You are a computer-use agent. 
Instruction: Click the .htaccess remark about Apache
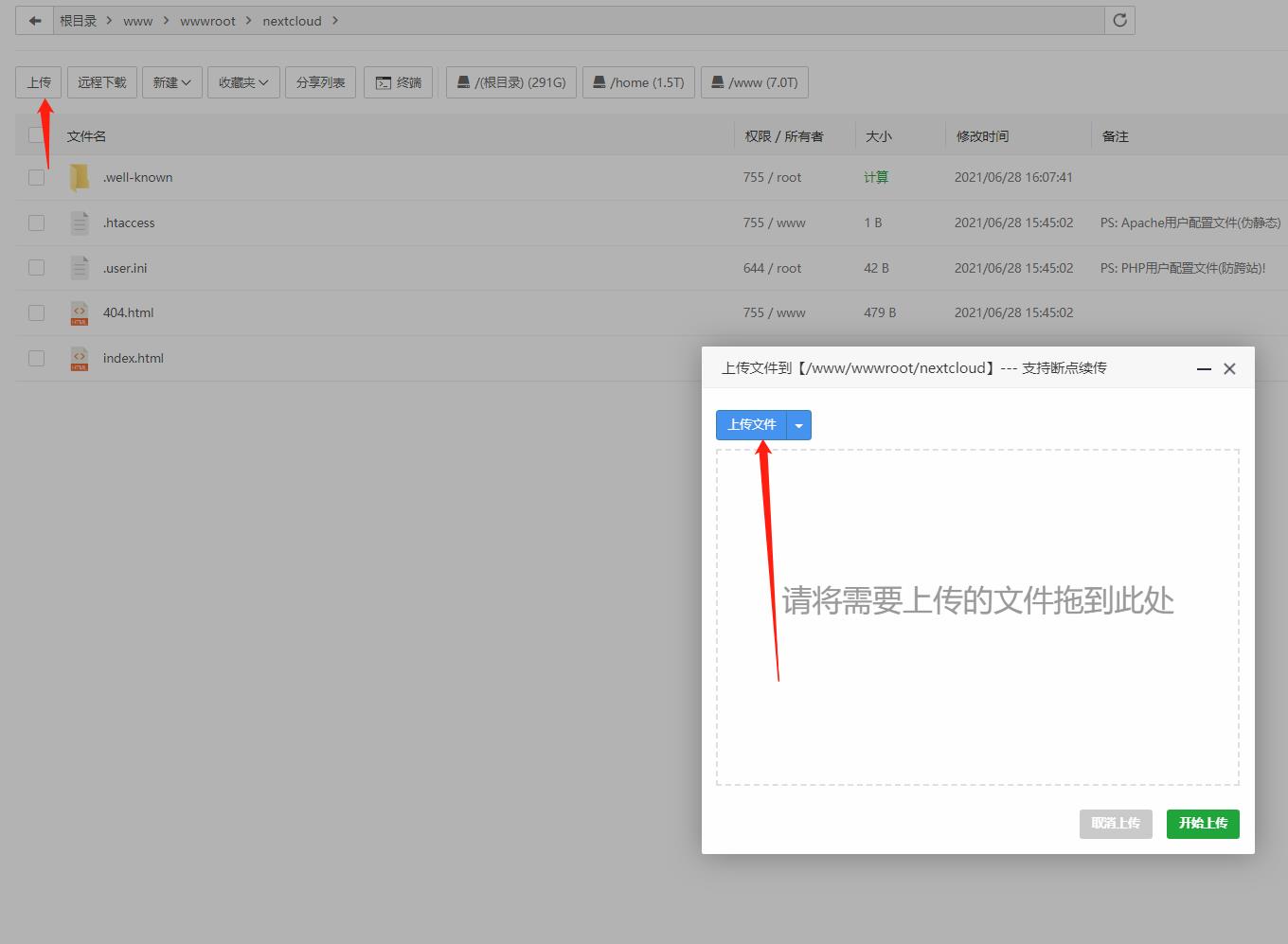tap(1190, 223)
